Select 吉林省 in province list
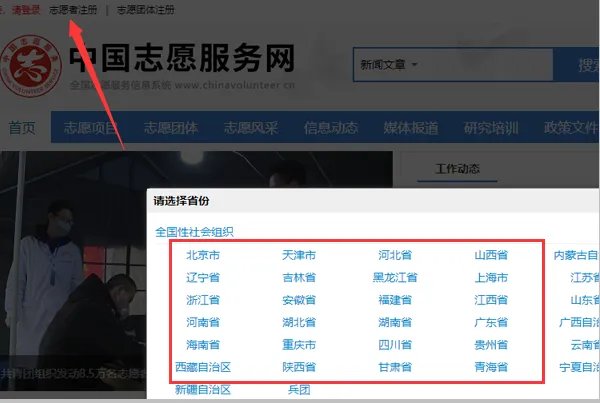Viewport: 600px width, 403px height. coord(299,277)
